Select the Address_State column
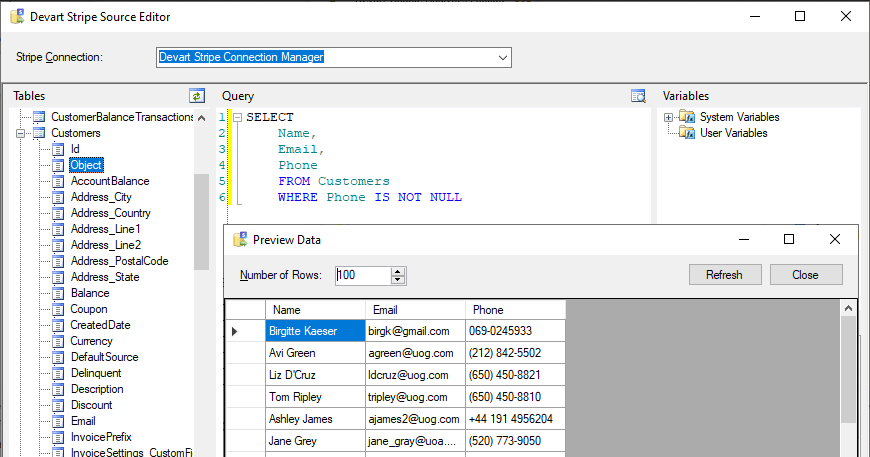Viewport: 870px width, 457px height. pos(105,277)
